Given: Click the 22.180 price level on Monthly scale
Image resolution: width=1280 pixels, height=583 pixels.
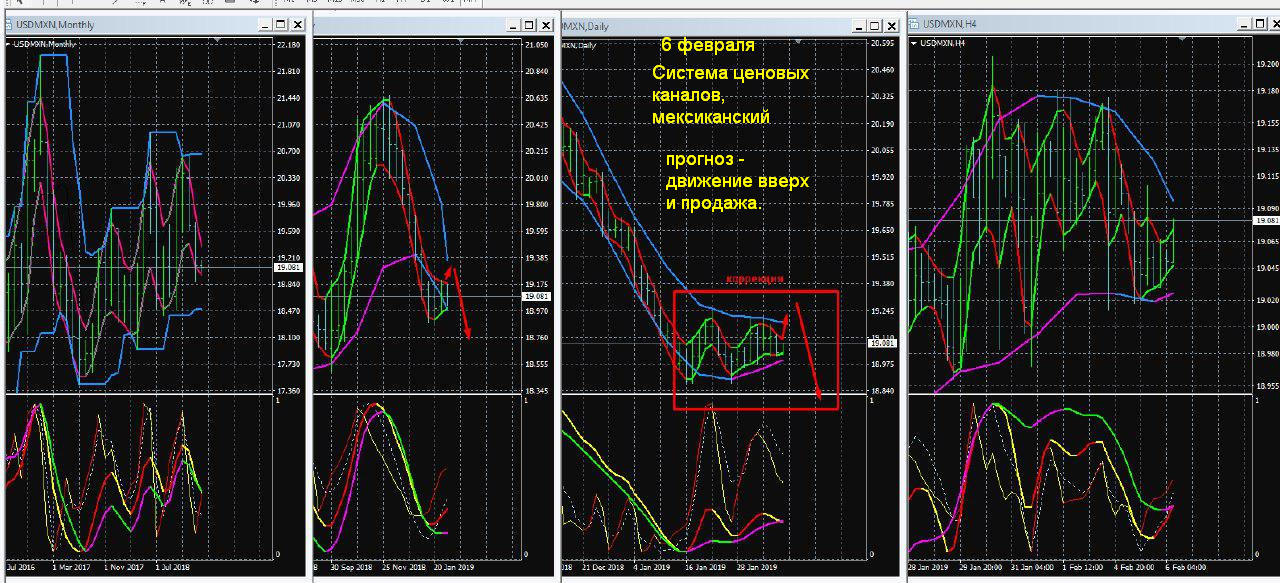Looking at the screenshot, I should [288, 45].
